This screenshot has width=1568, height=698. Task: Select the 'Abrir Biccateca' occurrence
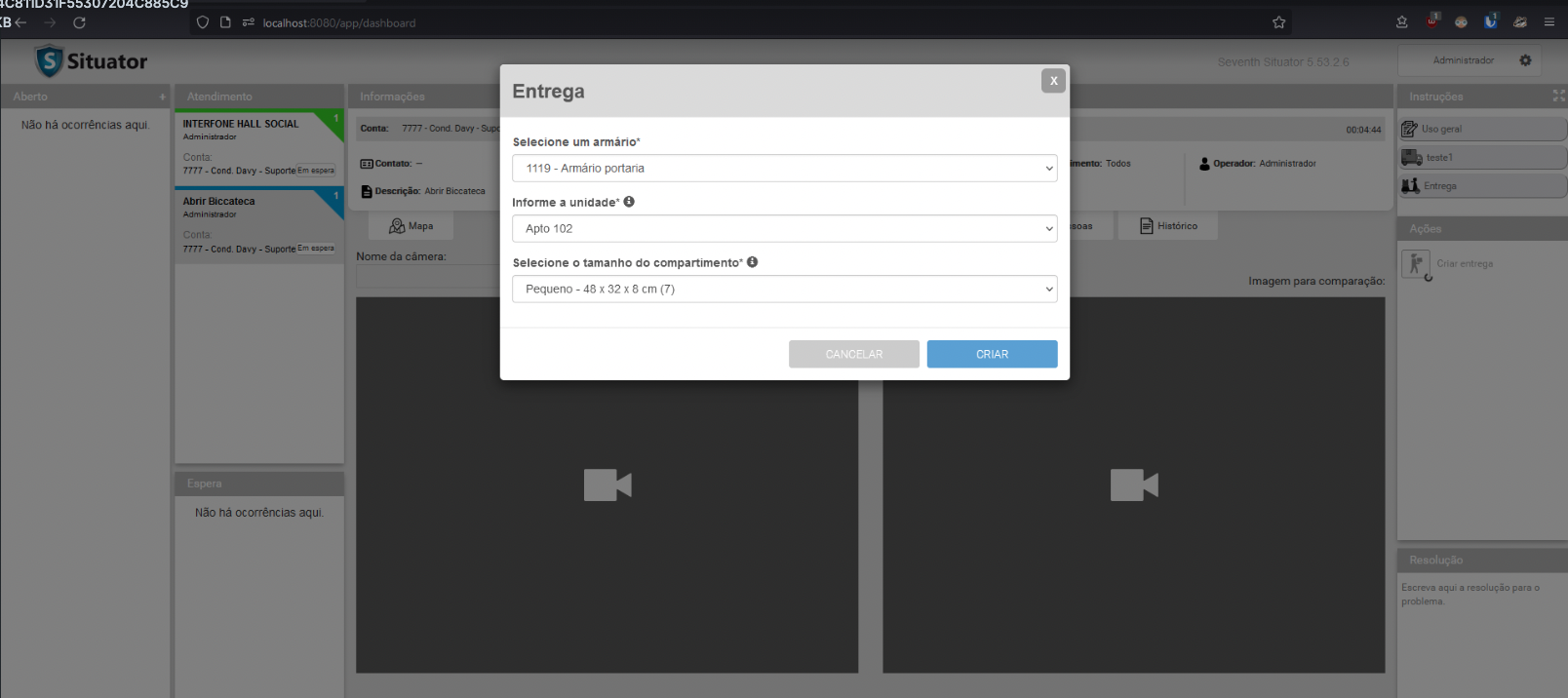[x=258, y=224]
